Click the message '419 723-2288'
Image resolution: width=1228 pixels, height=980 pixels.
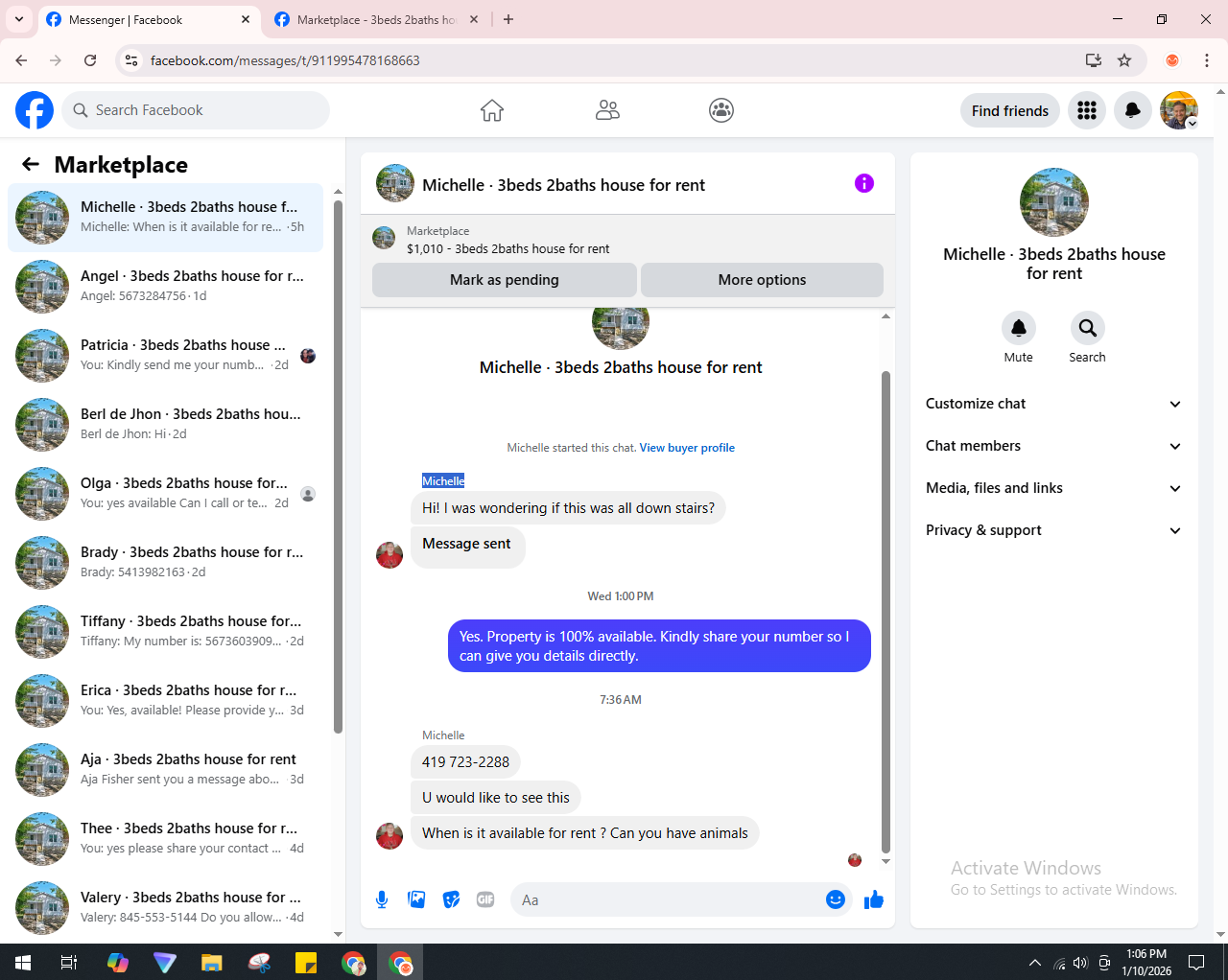[x=465, y=762]
